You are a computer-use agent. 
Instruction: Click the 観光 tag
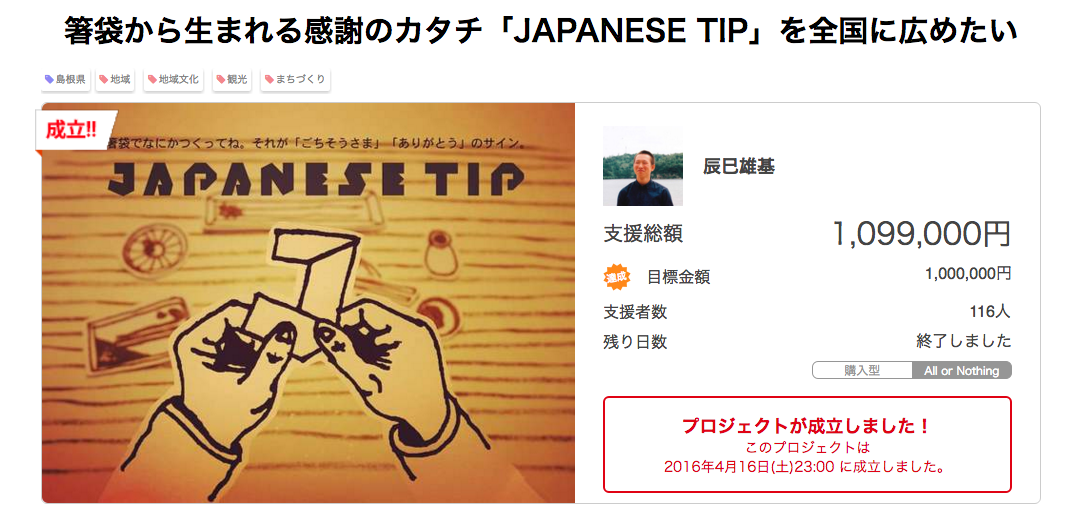tap(231, 80)
